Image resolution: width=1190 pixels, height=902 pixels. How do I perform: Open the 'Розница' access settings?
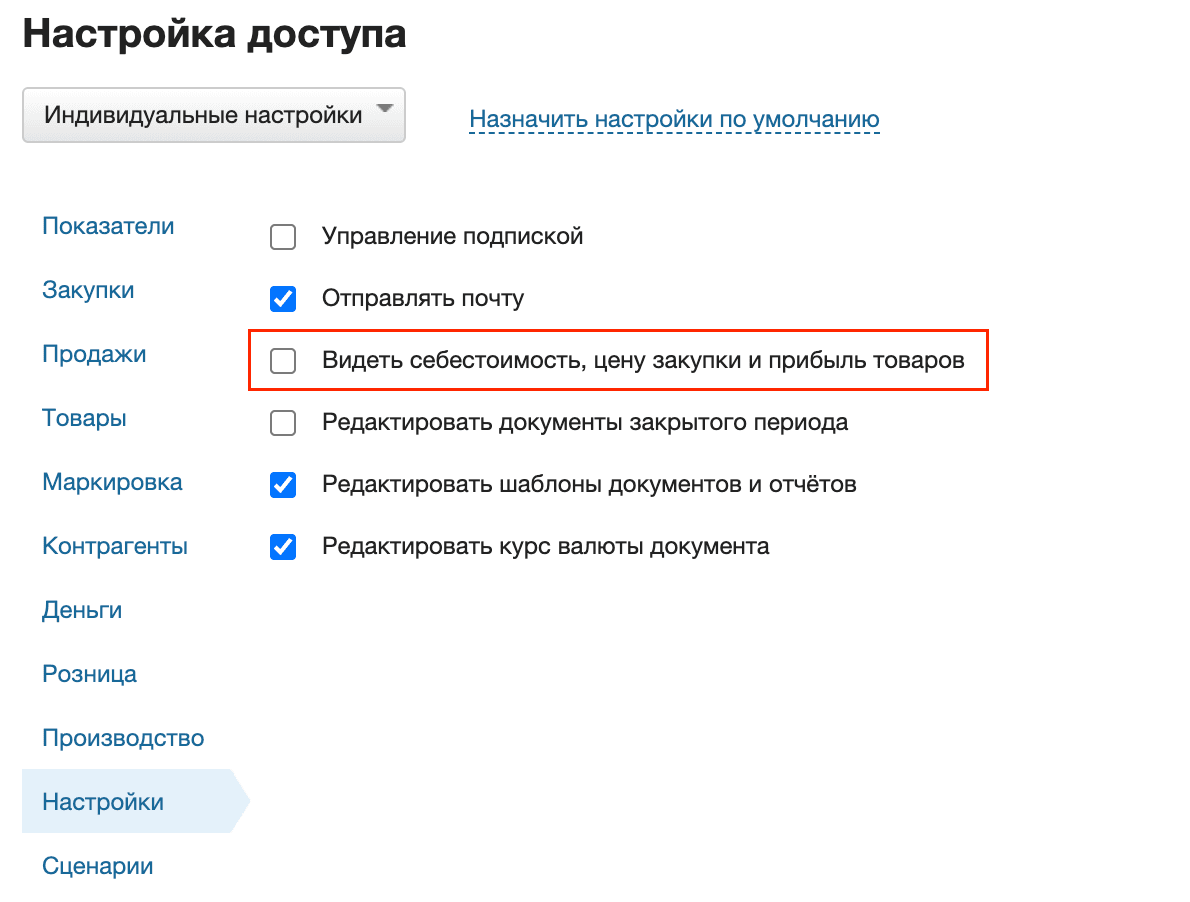click(89, 674)
